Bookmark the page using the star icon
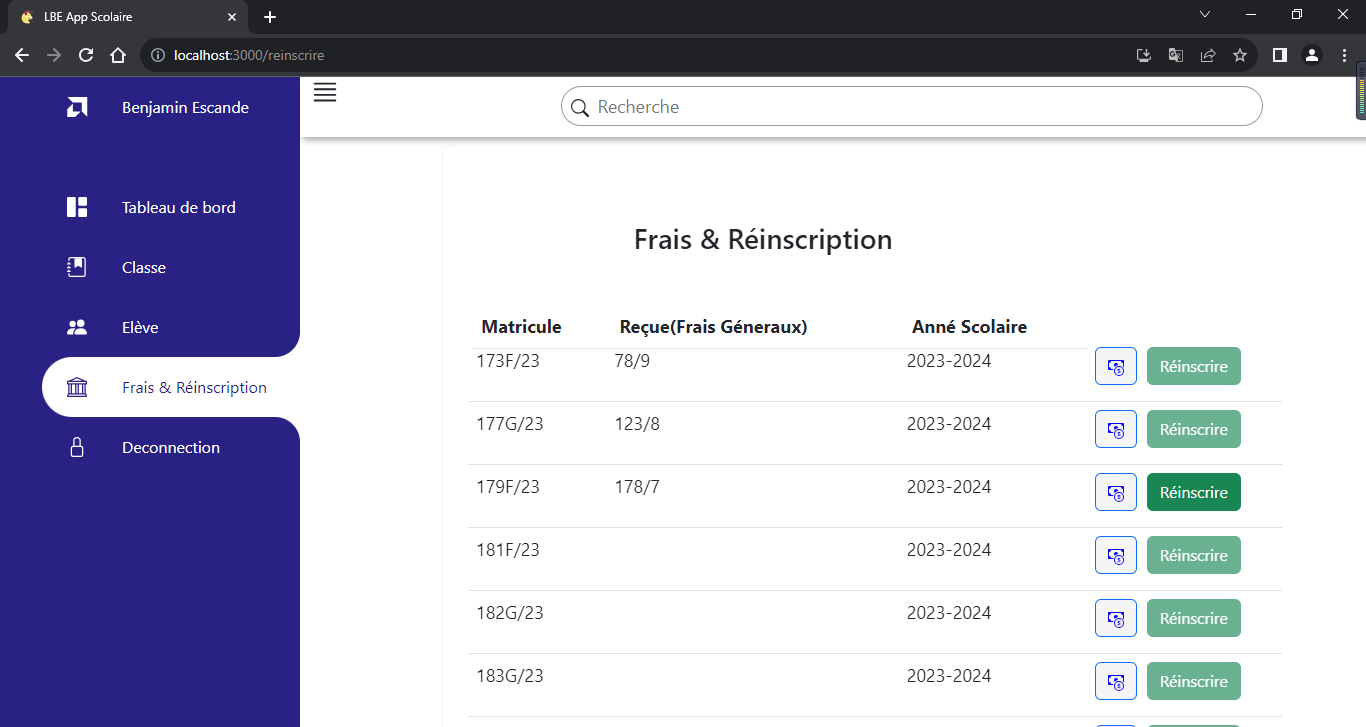The image size is (1366, 727). 1240,55
